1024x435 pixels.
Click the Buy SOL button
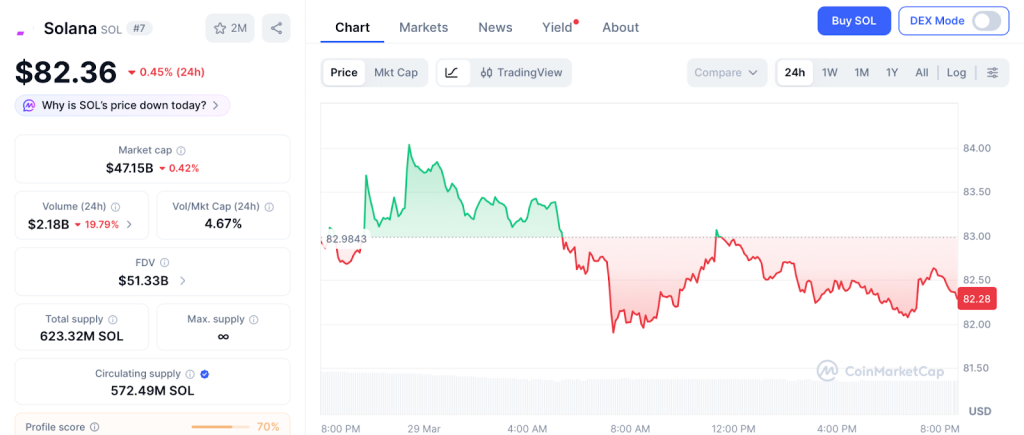click(853, 21)
